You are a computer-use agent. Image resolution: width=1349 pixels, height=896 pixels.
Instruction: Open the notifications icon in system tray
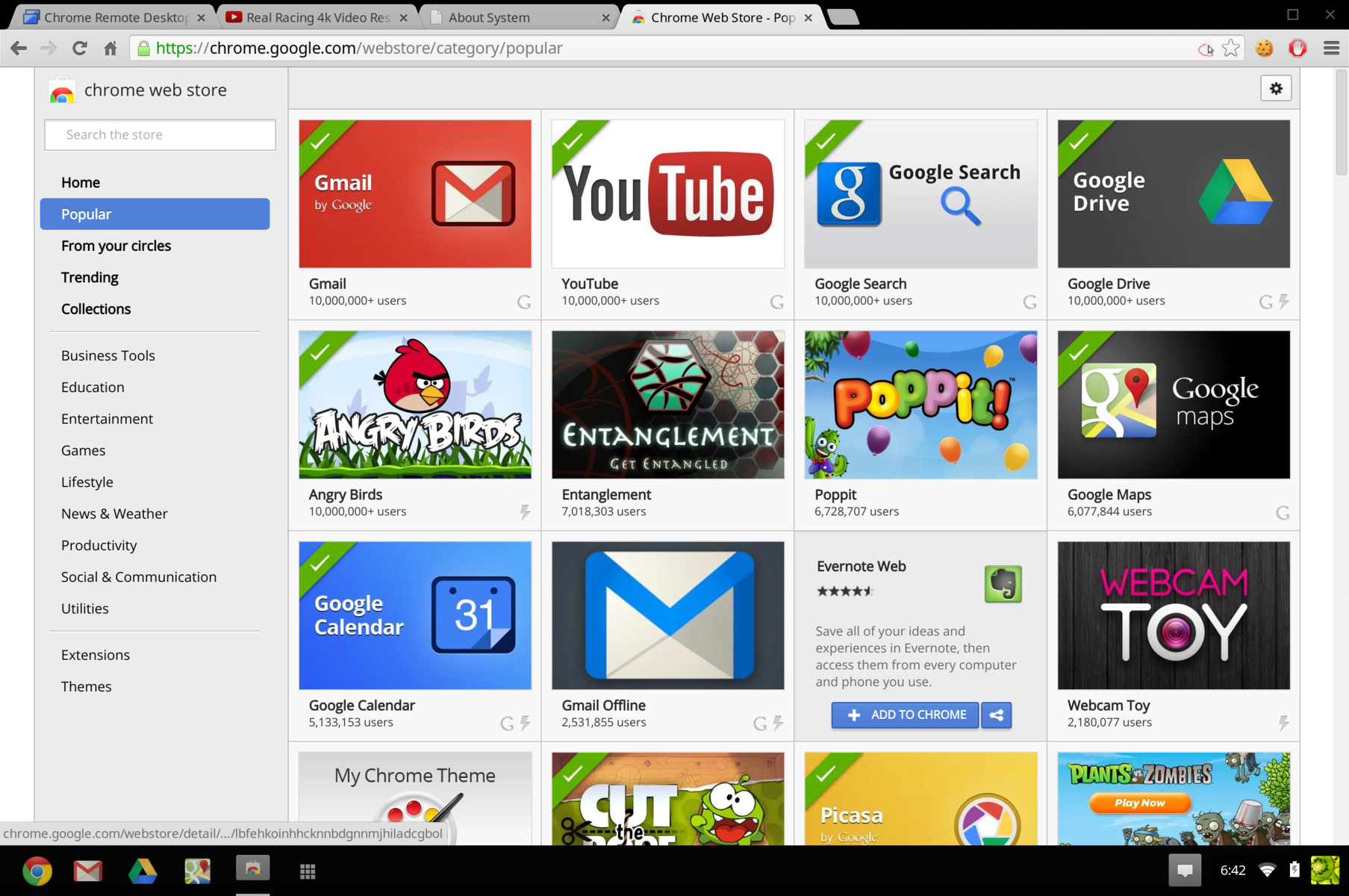coord(1185,871)
